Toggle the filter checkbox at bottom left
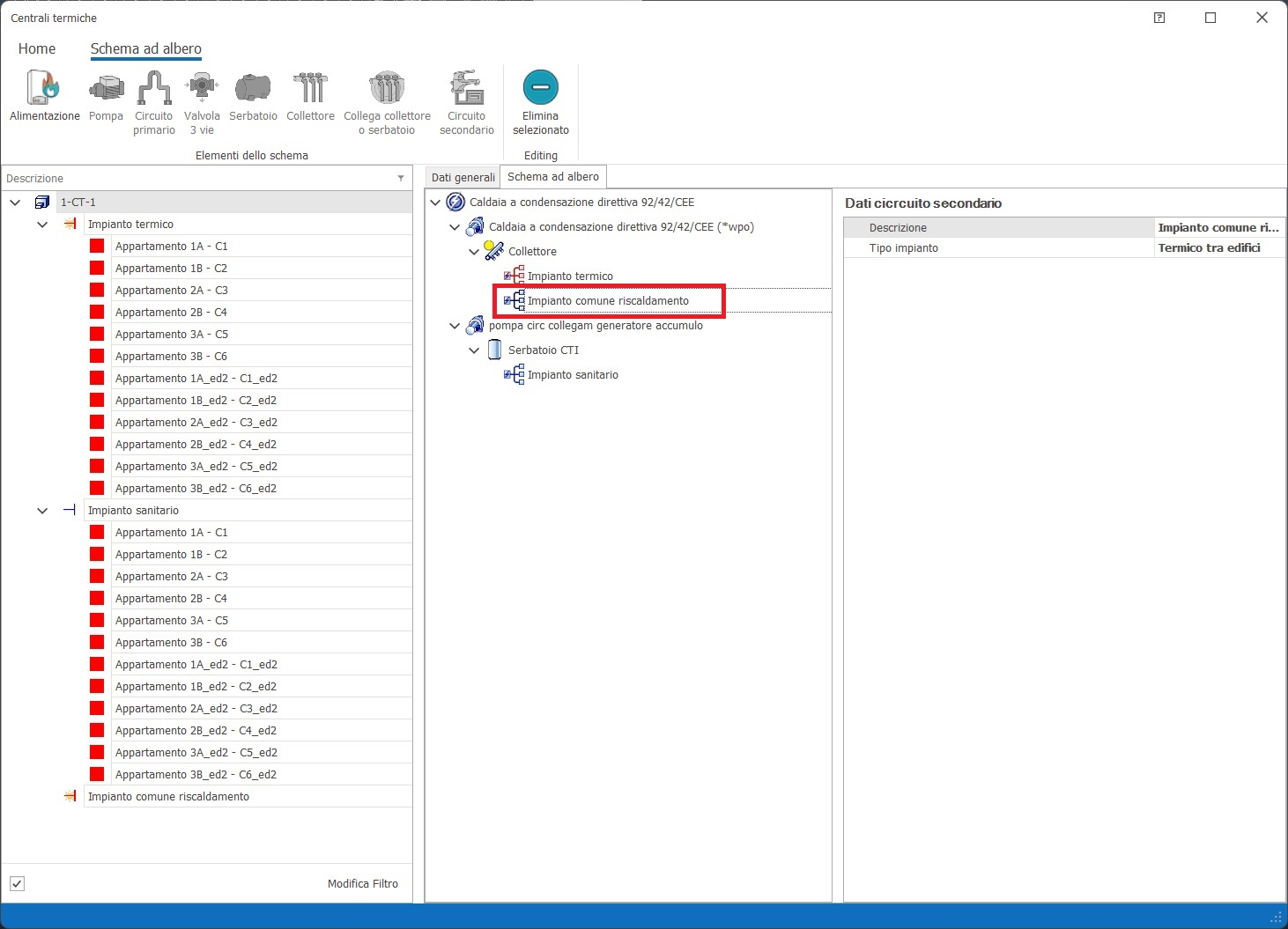The width and height of the screenshot is (1288, 929). coord(18,883)
